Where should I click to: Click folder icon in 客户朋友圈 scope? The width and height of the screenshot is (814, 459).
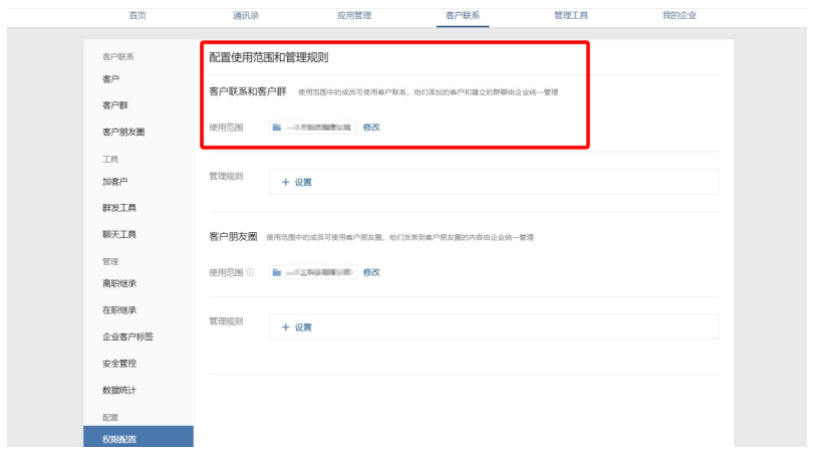click(x=277, y=272)
